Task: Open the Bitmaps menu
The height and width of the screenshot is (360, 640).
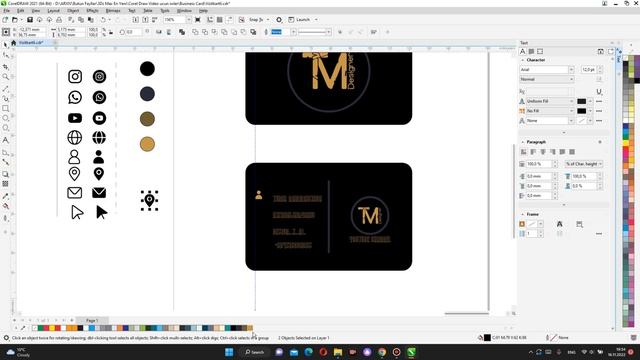Action: click(x=113, y=11)
